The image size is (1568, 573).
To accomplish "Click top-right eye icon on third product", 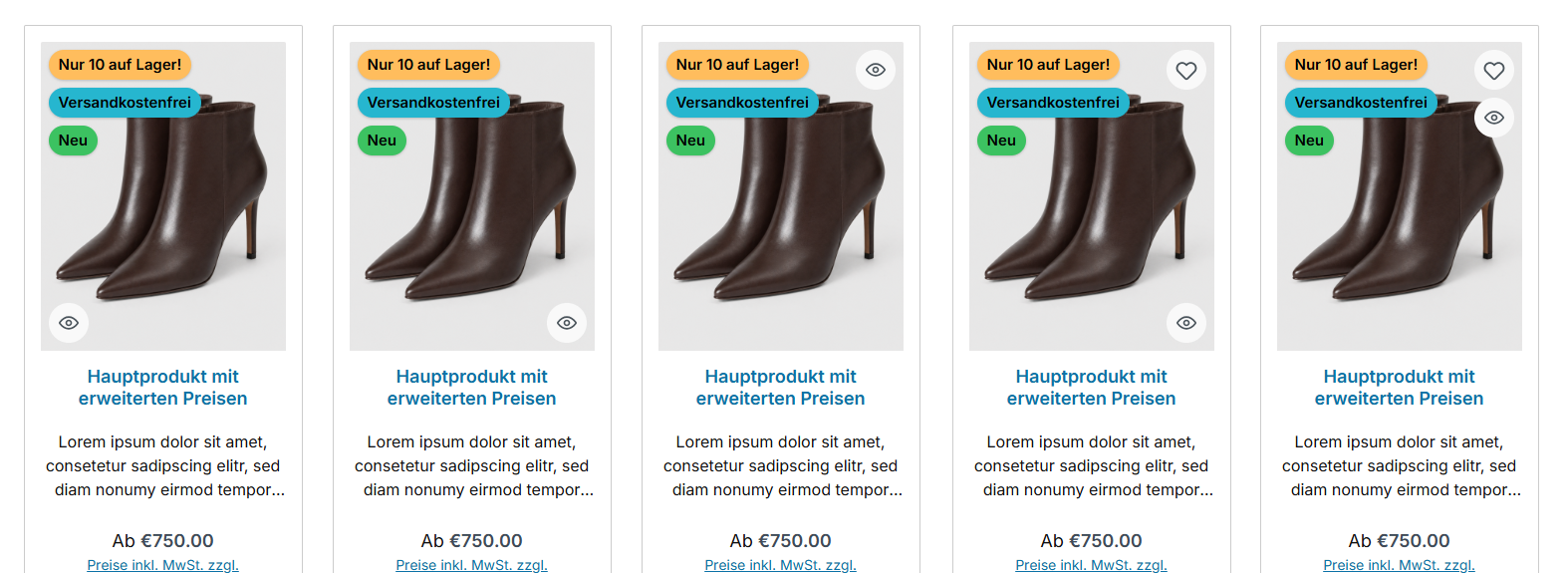I will (876, 70).
